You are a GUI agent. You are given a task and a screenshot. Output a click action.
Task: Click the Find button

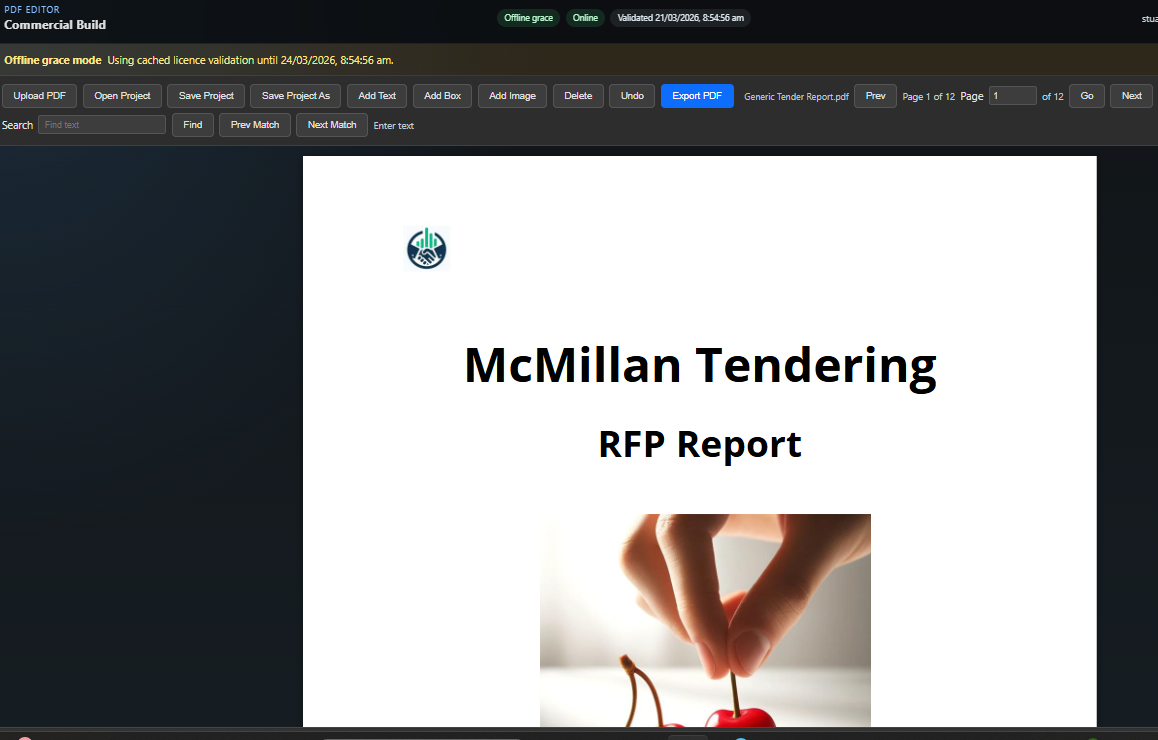(x=193, y=125)
